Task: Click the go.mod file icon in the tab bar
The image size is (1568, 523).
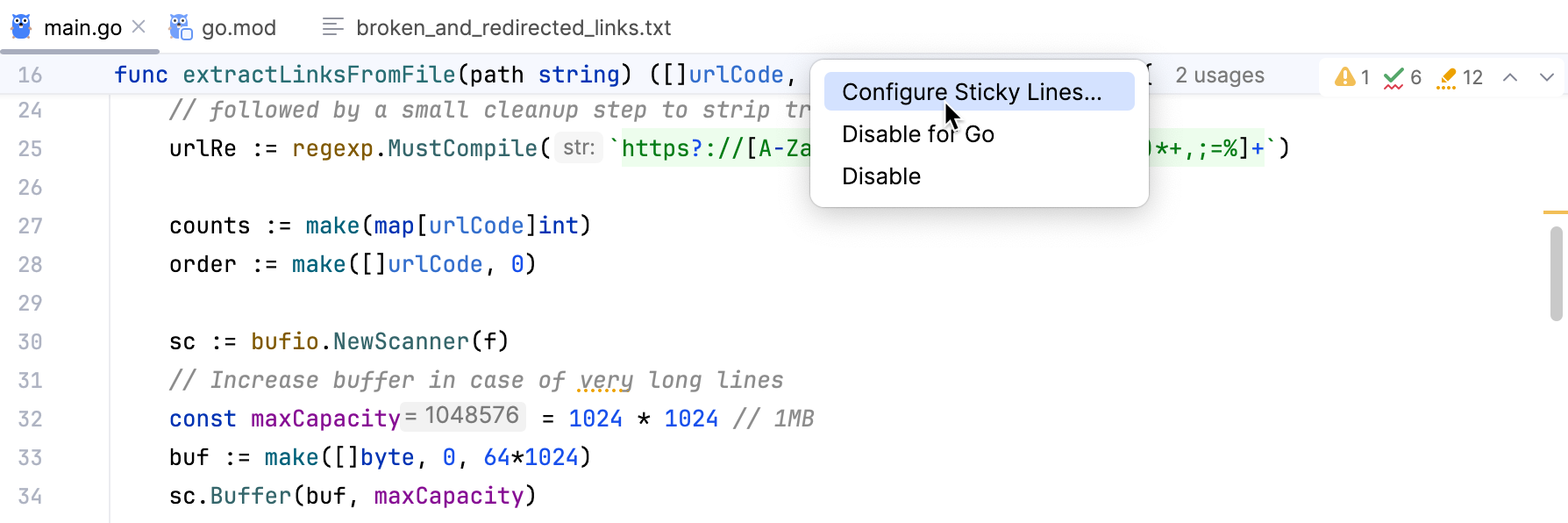Action: 180,26
